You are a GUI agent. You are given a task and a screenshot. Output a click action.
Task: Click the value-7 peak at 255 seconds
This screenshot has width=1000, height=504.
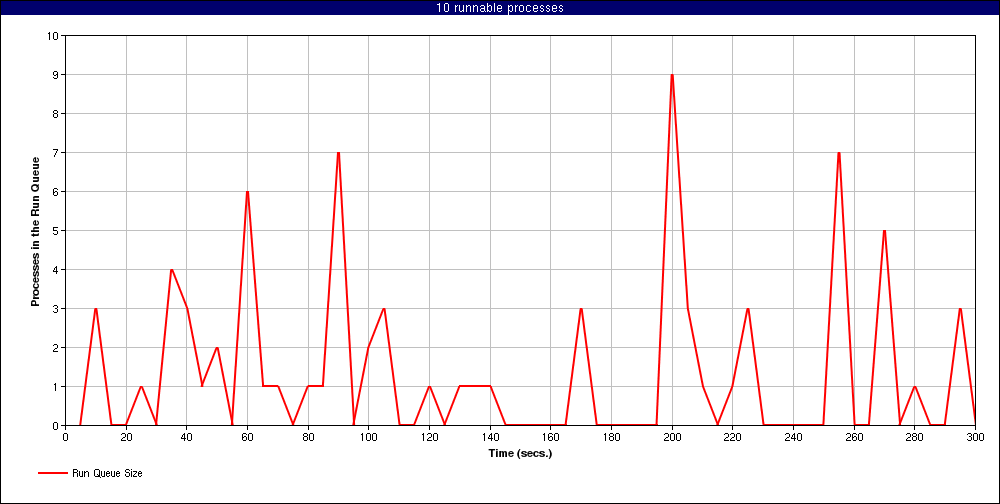(x=839, y=152)
